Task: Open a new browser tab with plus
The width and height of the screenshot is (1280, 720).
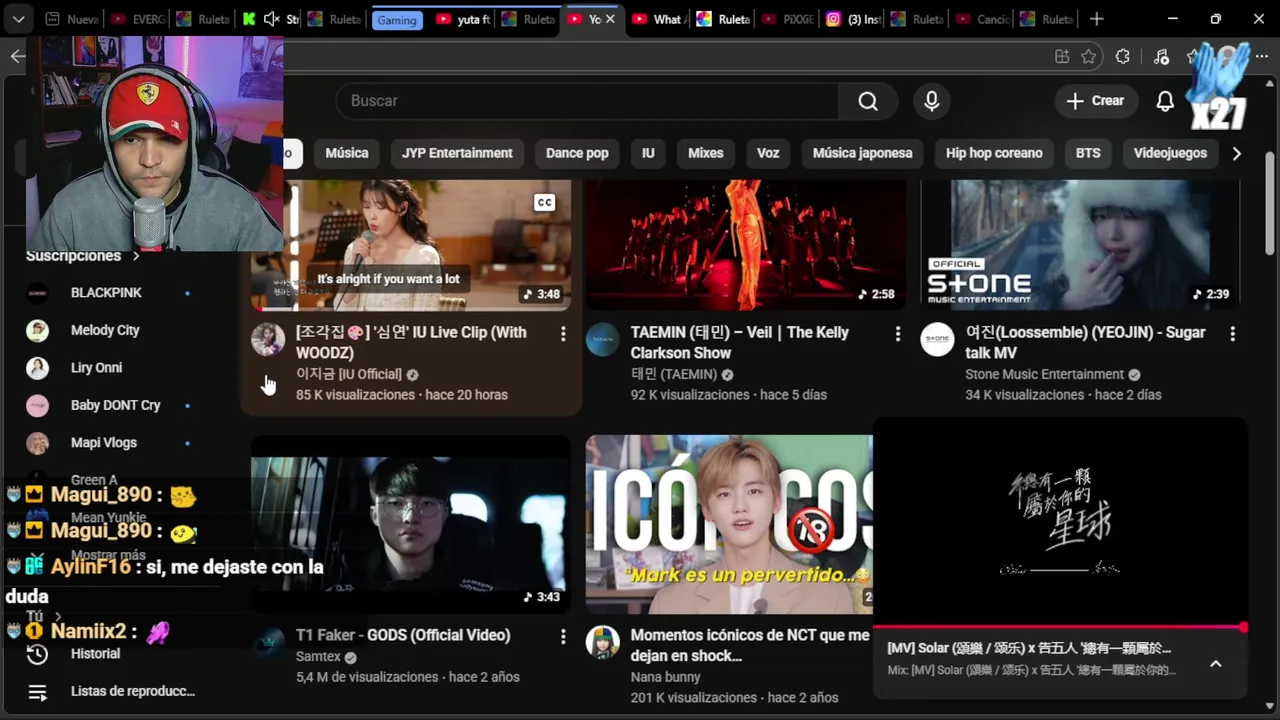Action: click(x=1097, y=19)
